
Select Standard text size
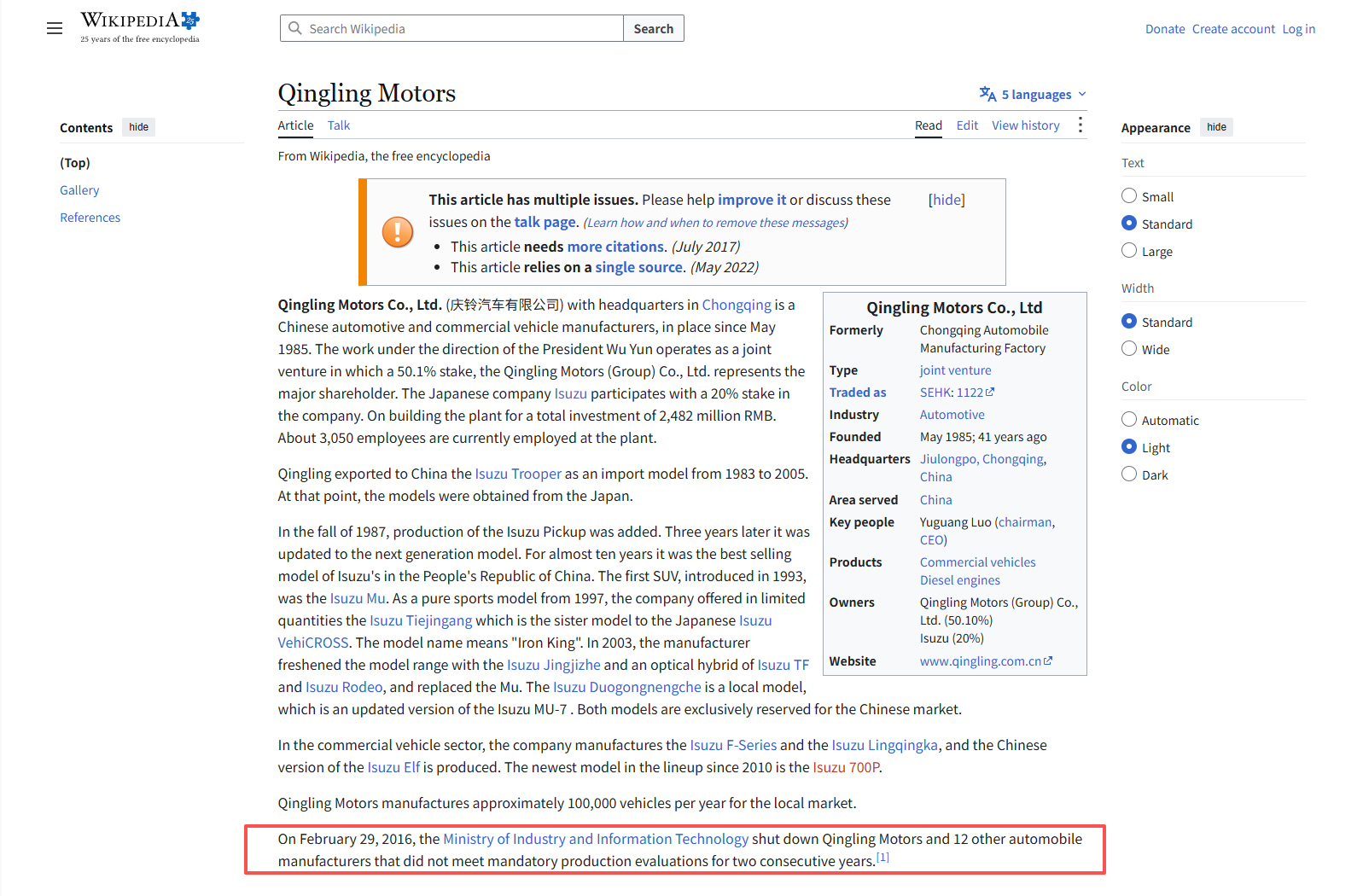(1129, 224)
